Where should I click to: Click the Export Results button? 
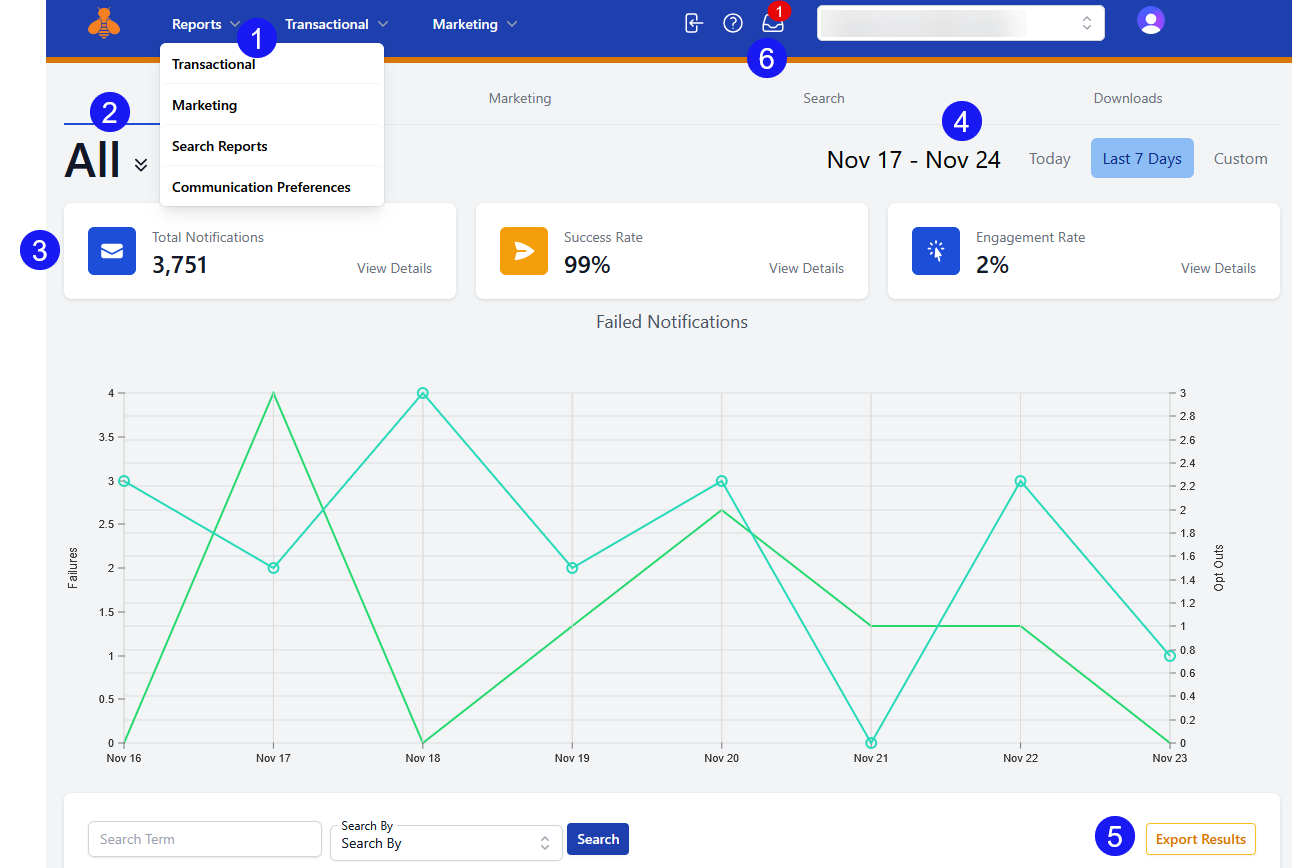(1200, 839)
